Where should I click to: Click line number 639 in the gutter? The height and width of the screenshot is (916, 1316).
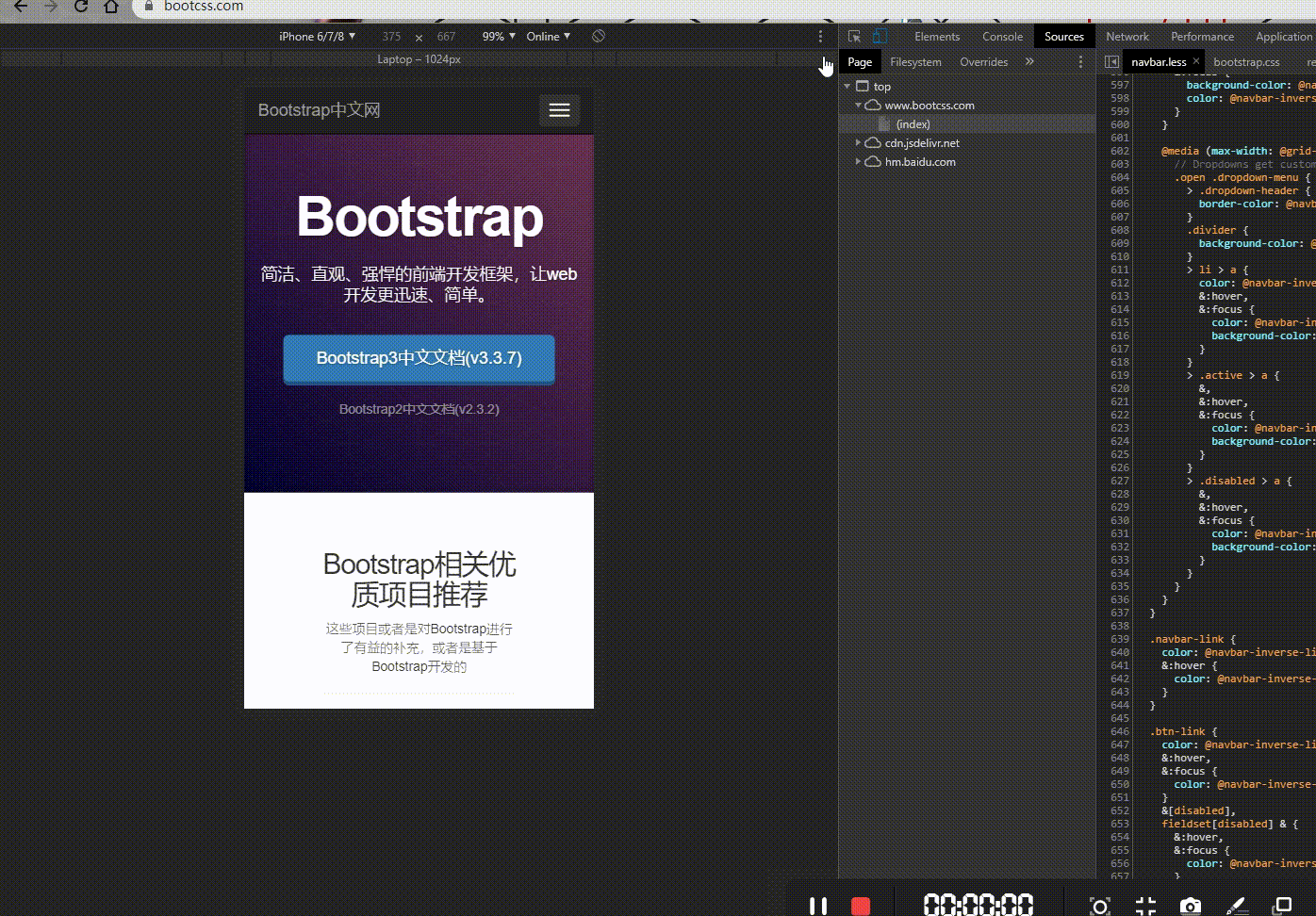1119,639
